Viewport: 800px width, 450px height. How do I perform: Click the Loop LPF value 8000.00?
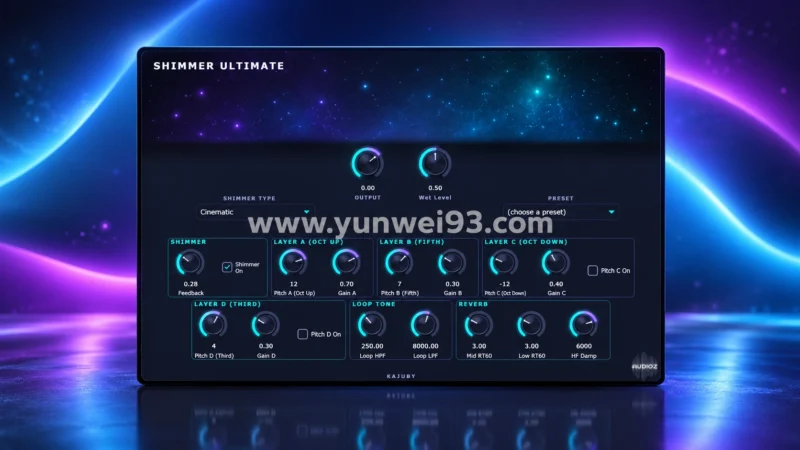pos(426,346)
